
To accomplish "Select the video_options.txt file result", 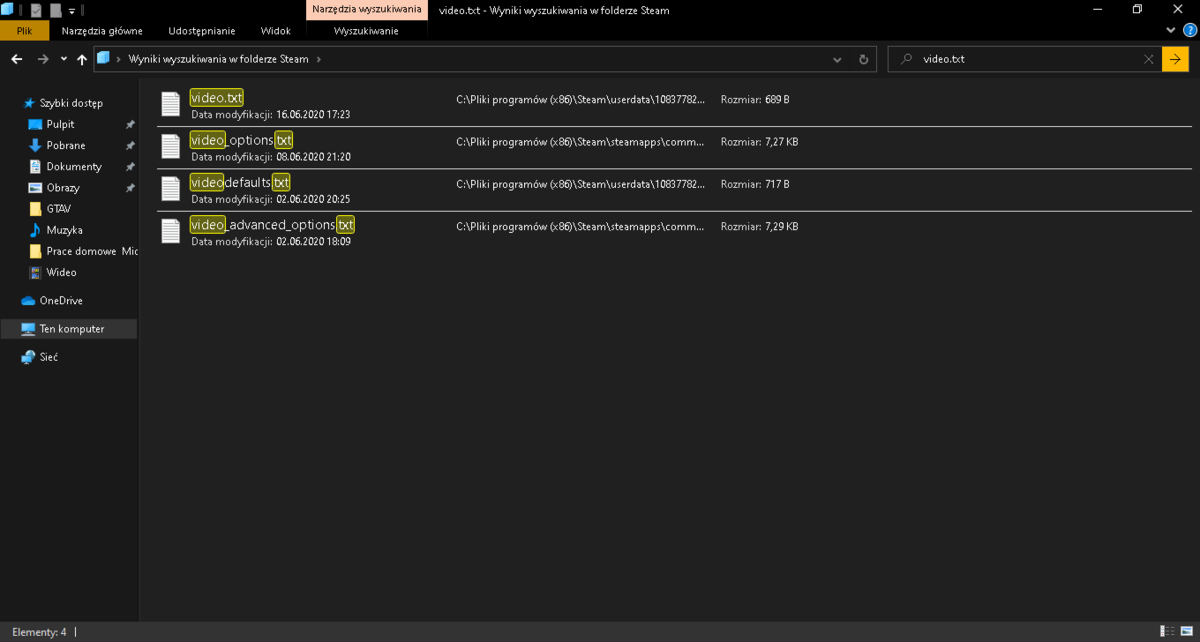I will pyautogui.click(x=674, y=148).
